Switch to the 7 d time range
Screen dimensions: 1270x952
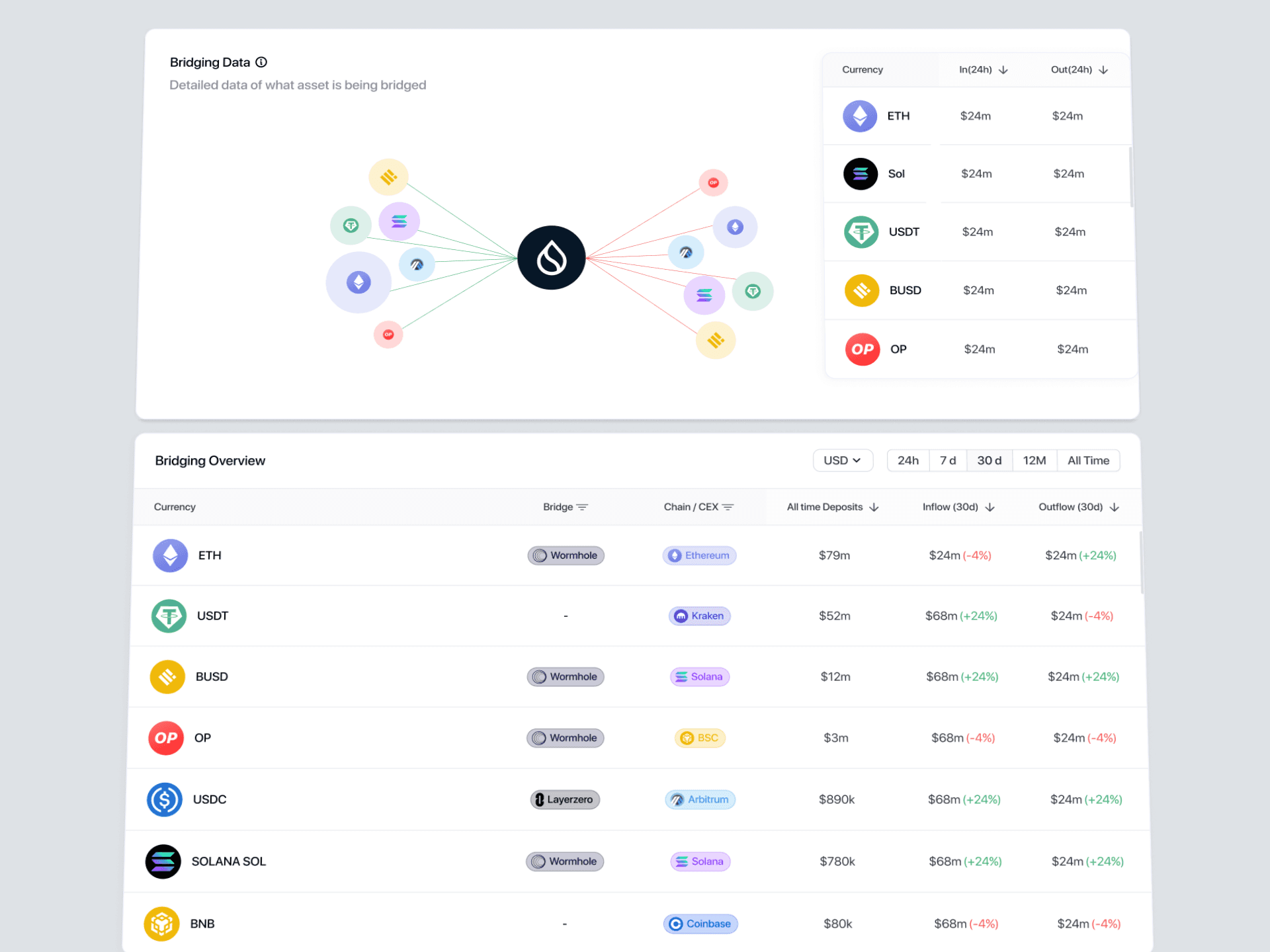947,461
